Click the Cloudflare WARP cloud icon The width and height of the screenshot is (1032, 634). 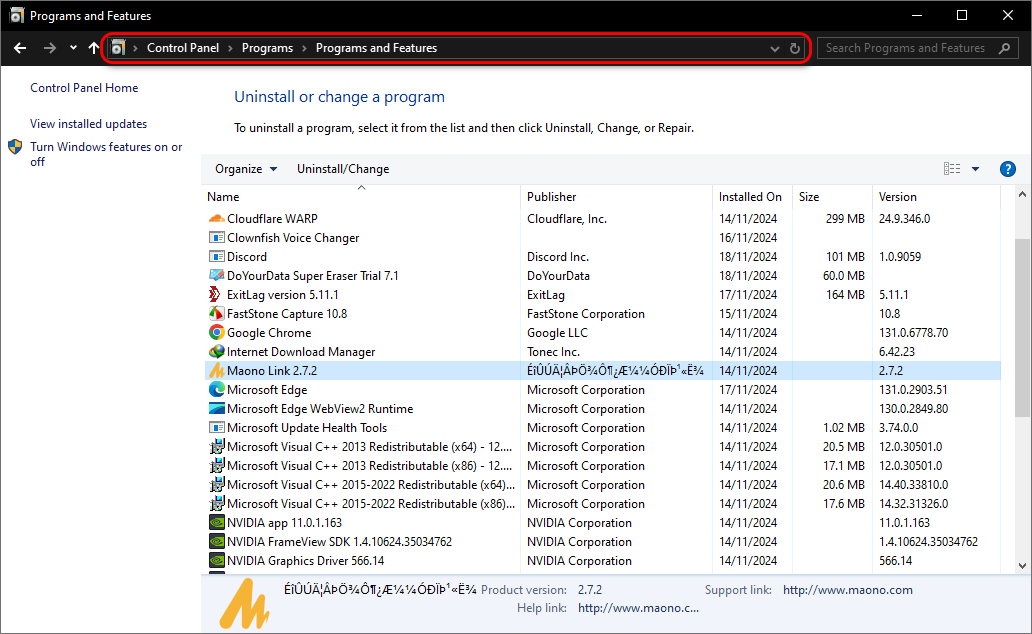(217, 219)
